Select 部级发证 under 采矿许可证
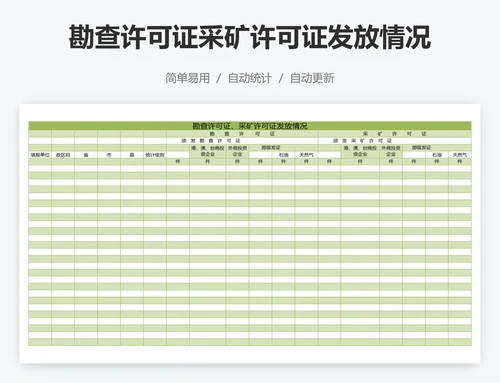Screen dimensions: 500x383 click(422, 147)
